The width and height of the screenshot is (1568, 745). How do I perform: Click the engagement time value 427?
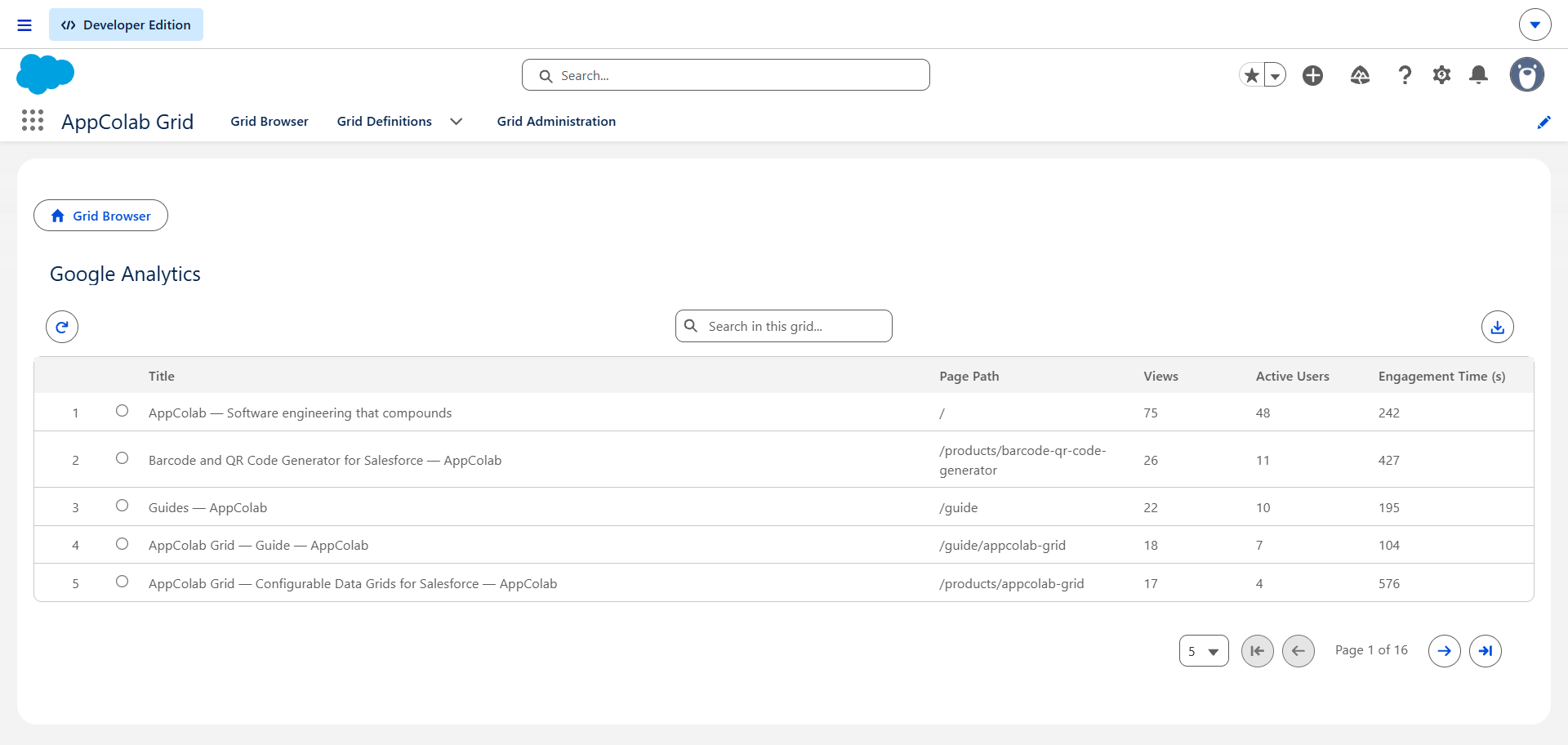[x=1389, y=461]
